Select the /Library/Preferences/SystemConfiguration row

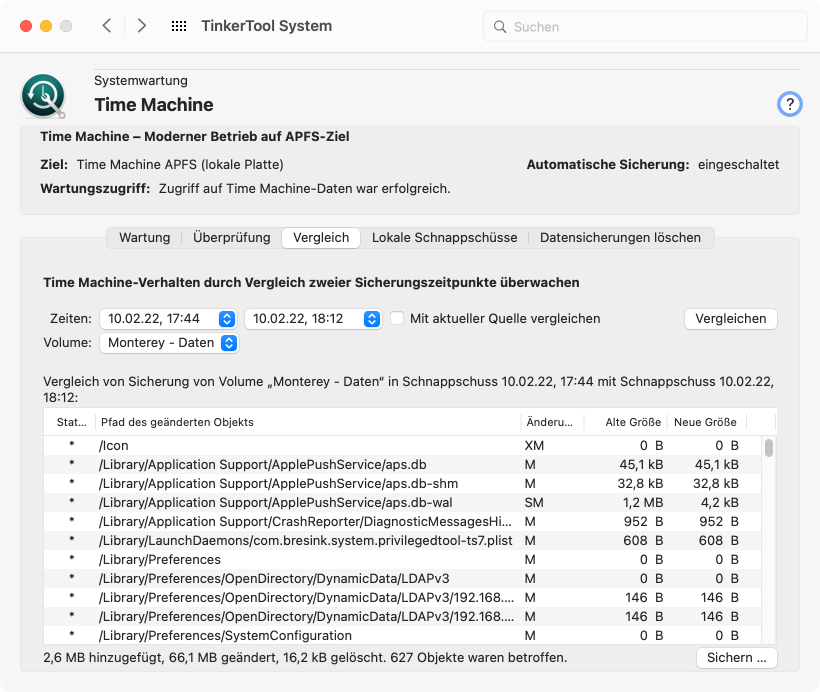403,636
